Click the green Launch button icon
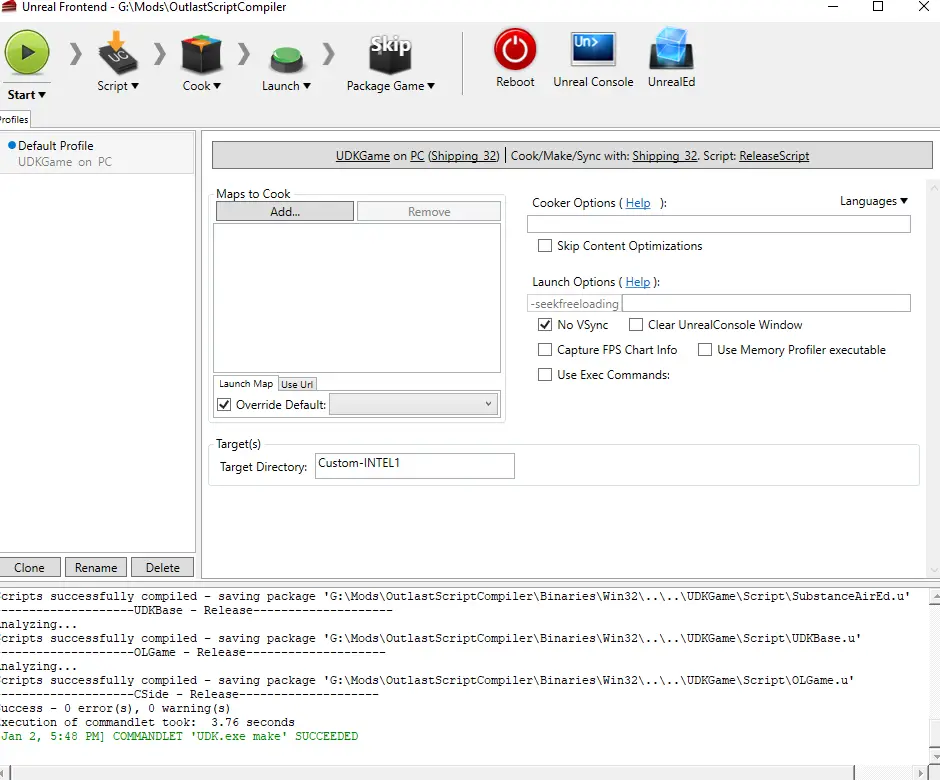940x780 pixels. (x=286, y=60)
